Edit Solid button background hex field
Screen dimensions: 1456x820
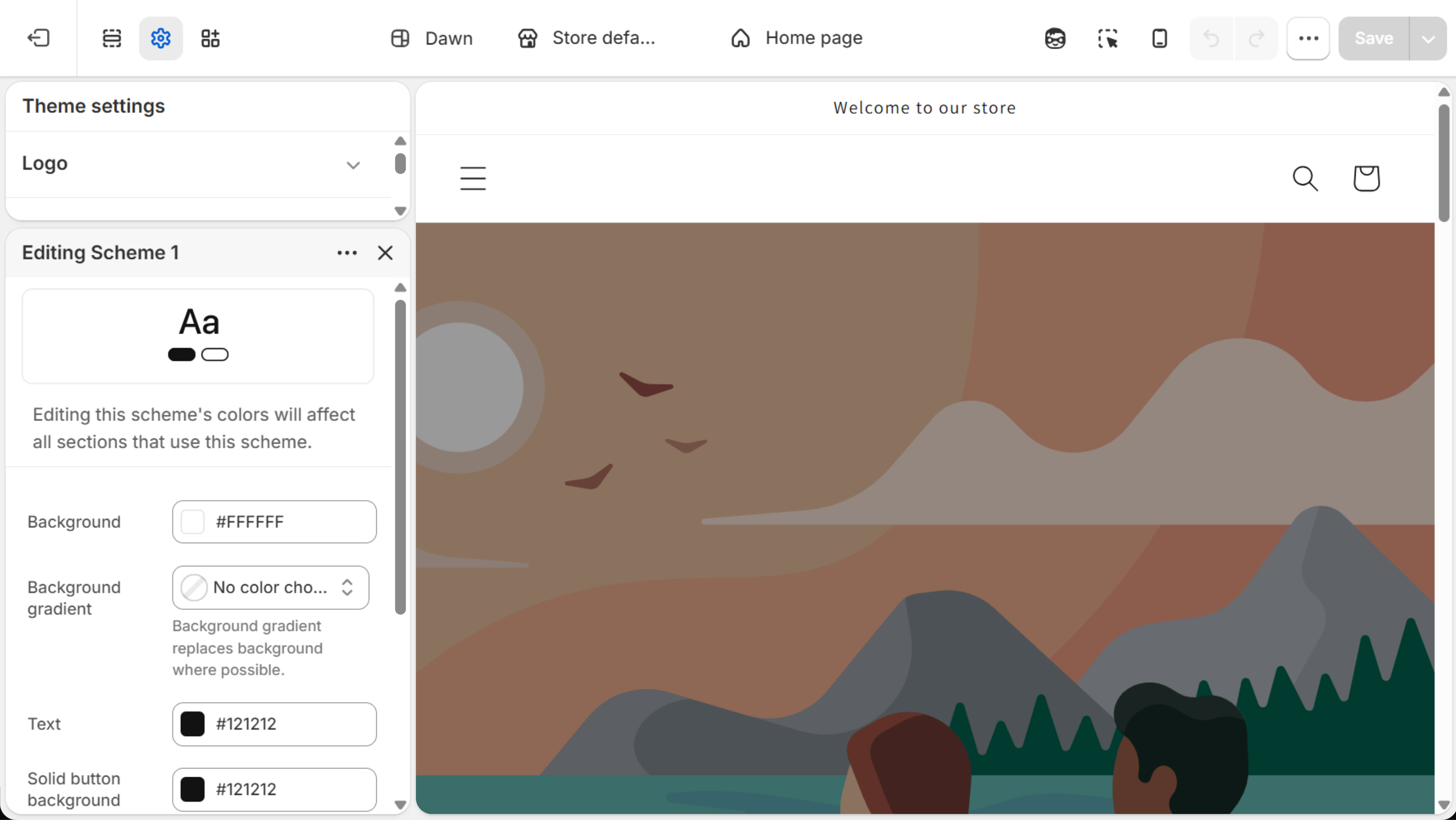pyautogui.click(x=274, y=789)
